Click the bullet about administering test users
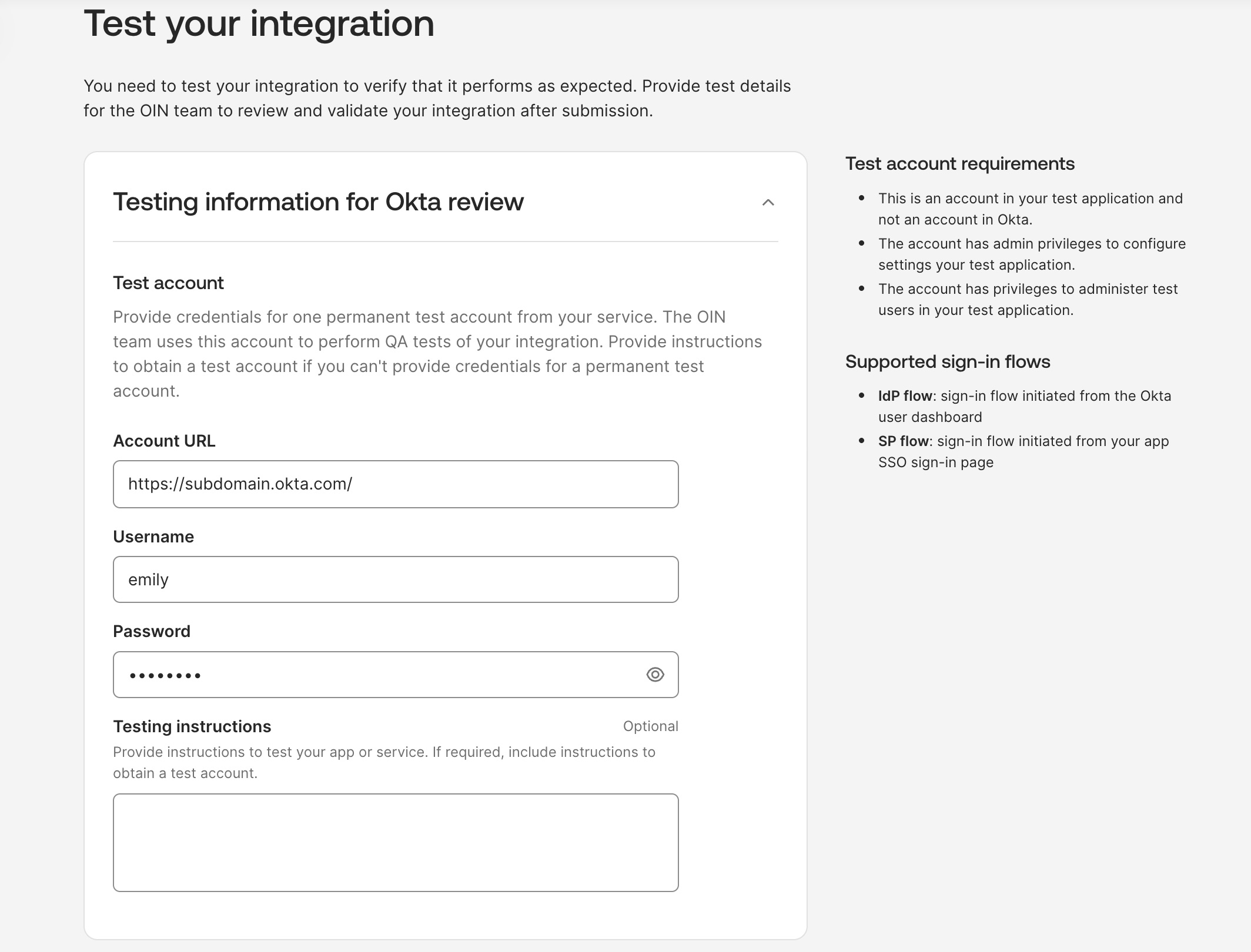The height and width of the screenshot is (952, 1251). point(1028,300)
